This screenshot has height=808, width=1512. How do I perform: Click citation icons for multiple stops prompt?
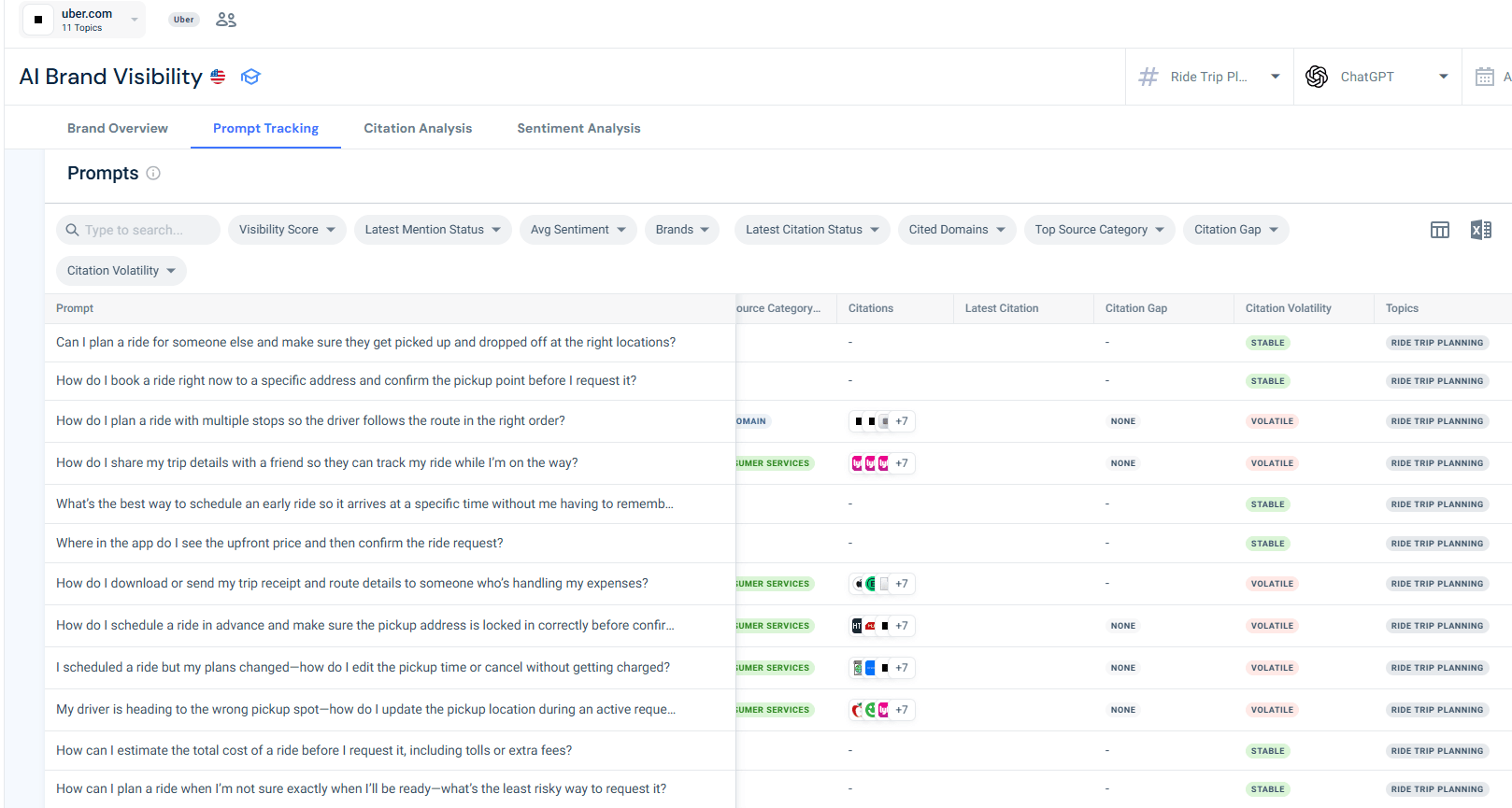881,421
